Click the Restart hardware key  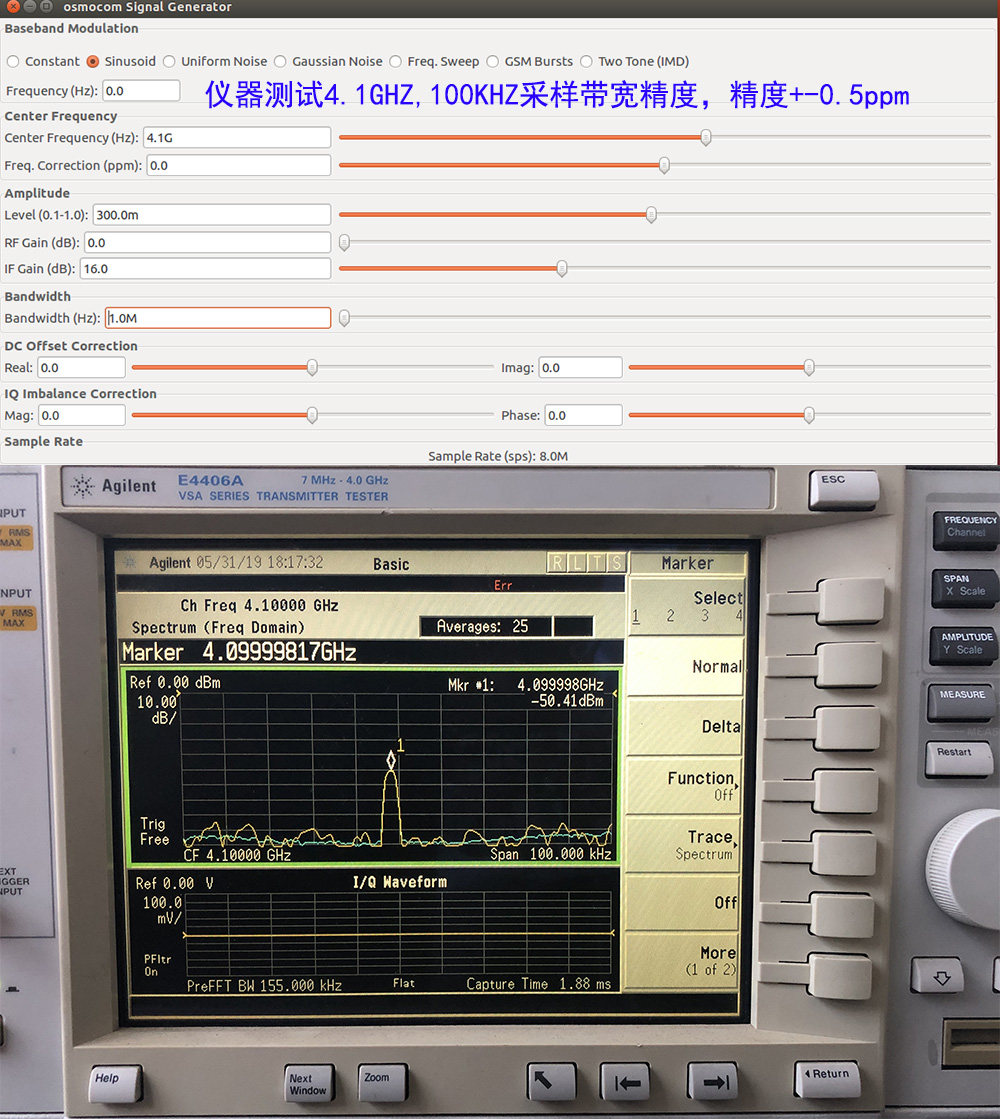tap(959, 759)
